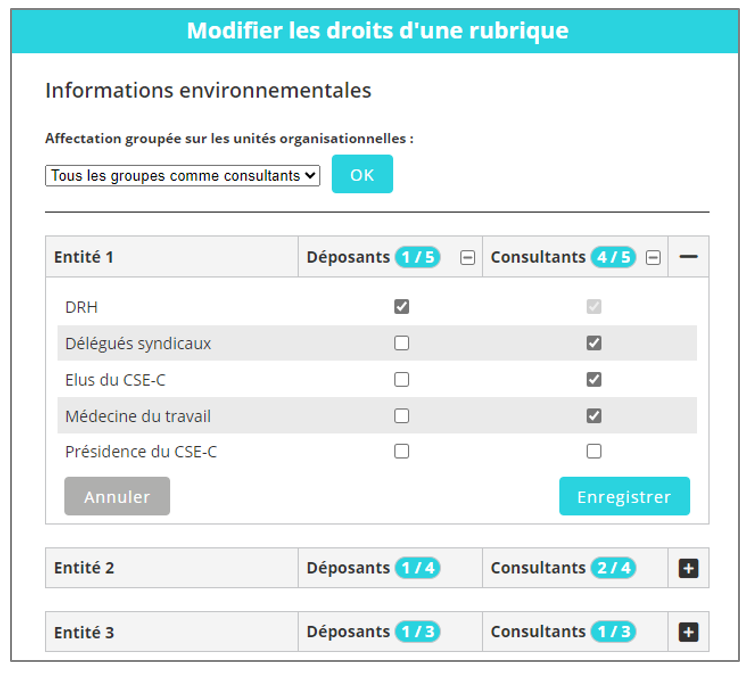This screenshot has width=752, height=678.
Task: Click the Annuler button
Action: coord(117,496)
